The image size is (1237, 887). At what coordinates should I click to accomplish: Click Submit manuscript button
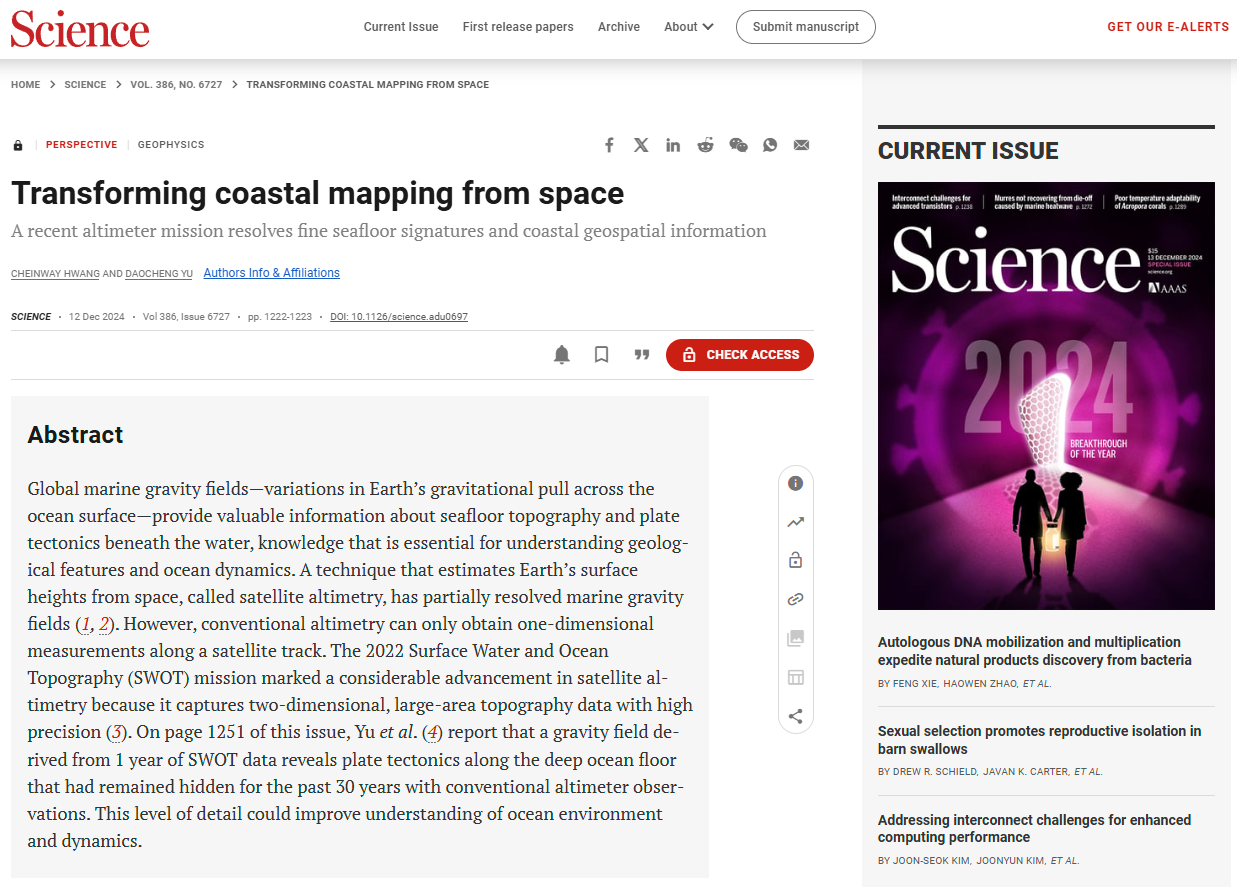pyautogui.click(x=805, y=27)
